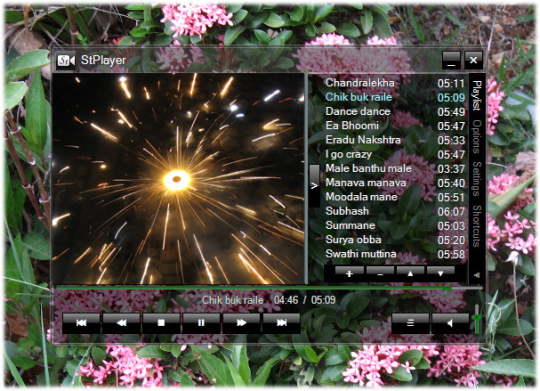
Task: Toggle the playlist panel button
Action: coord(410,323)
